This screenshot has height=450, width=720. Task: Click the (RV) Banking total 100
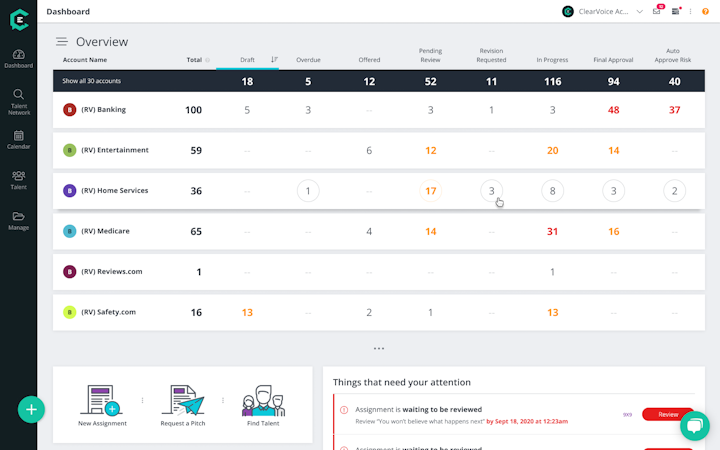click(193, 110)
